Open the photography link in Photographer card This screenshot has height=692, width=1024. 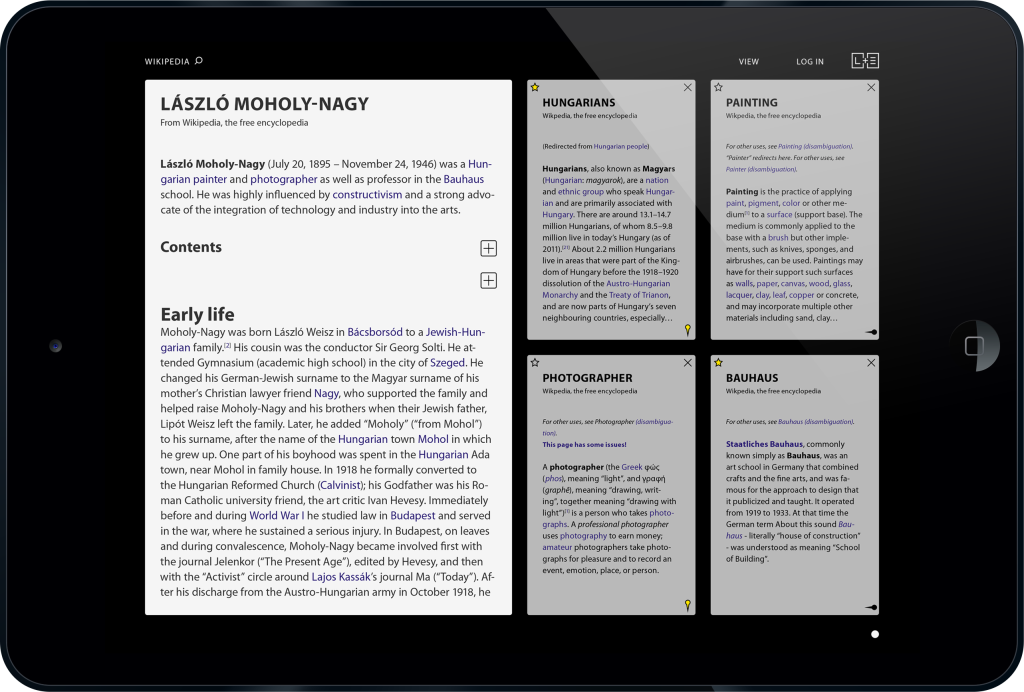(x=583, y=536)
